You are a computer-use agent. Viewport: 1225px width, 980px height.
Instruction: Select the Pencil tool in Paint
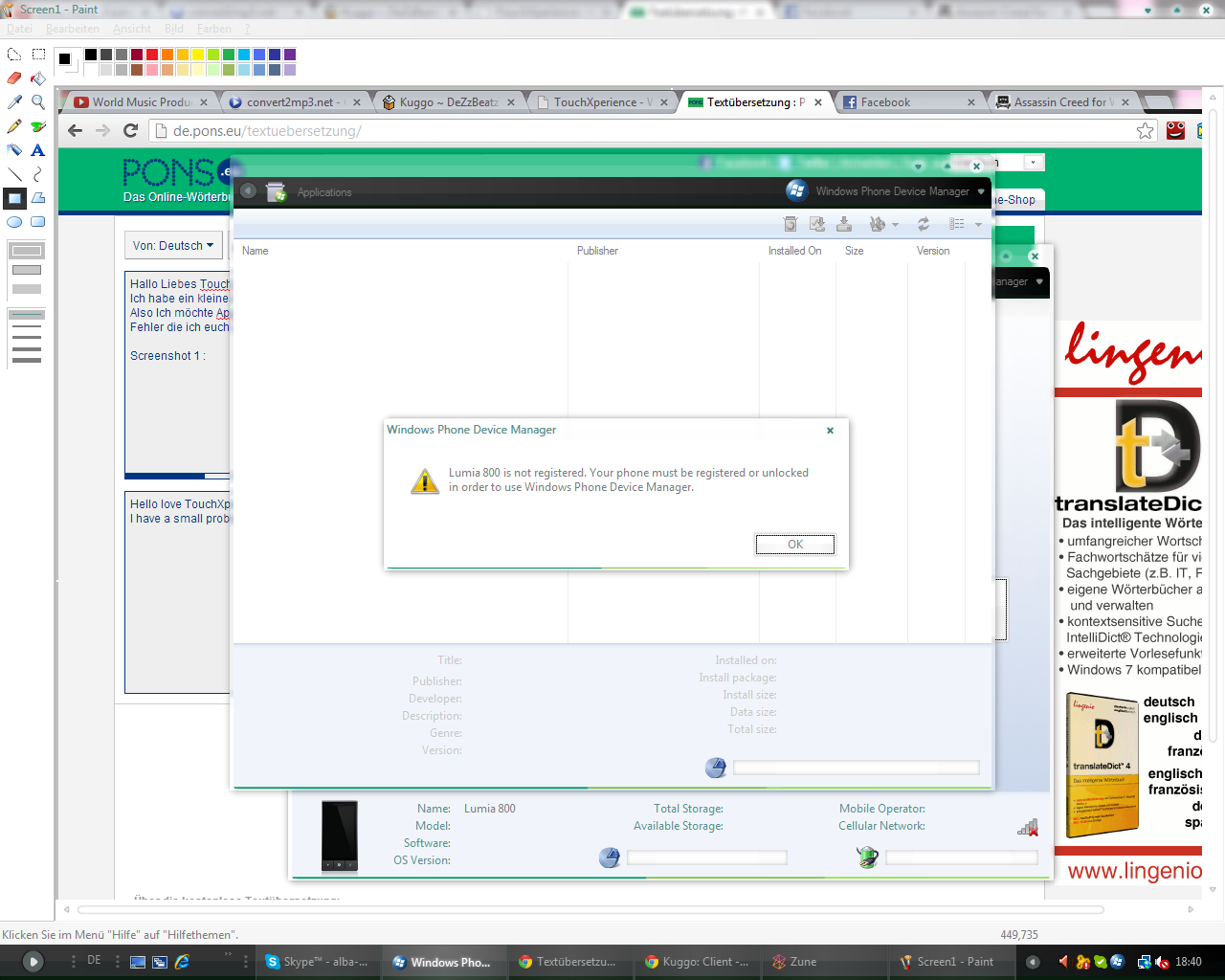tap(14, 126)
